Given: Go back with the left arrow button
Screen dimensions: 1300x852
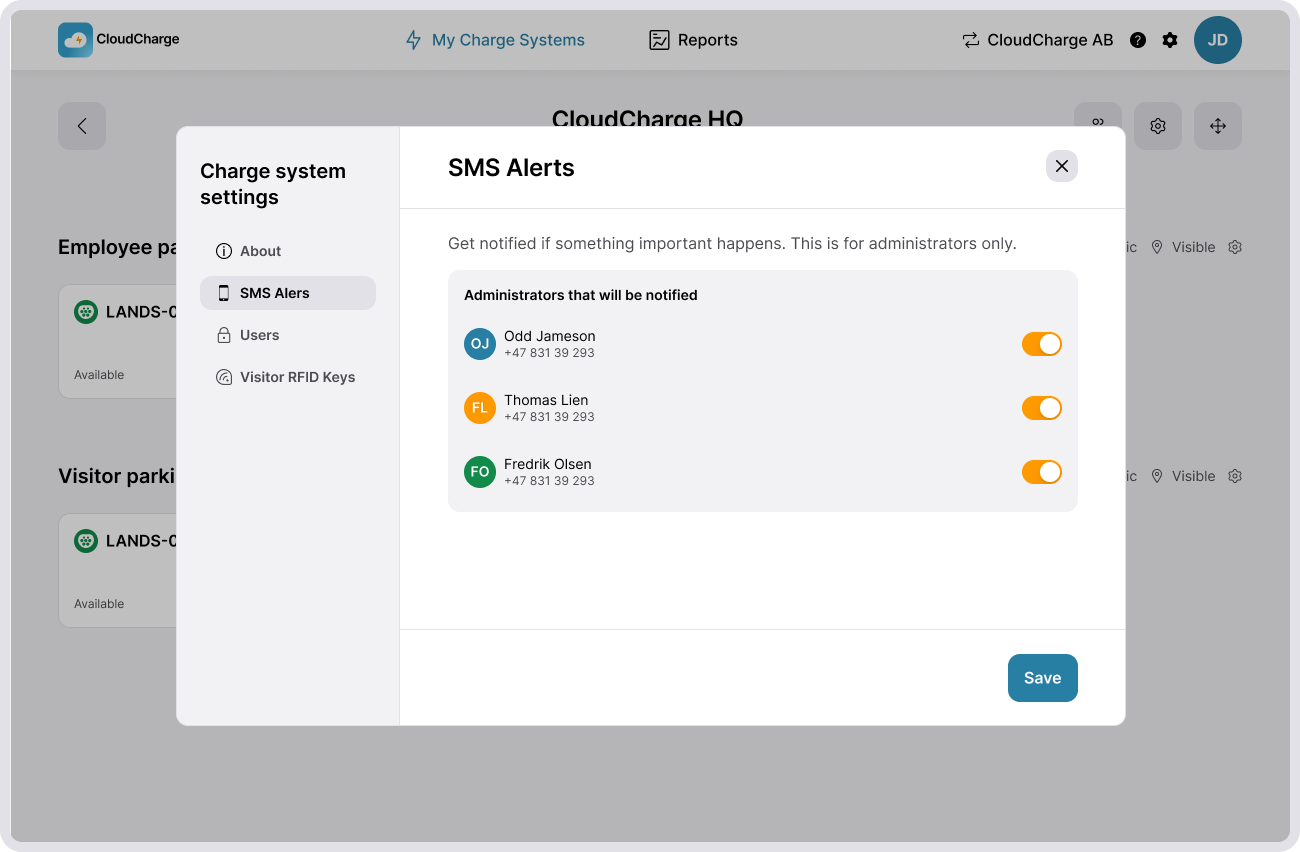Looking at the screenshot, I should pos(82,126).
